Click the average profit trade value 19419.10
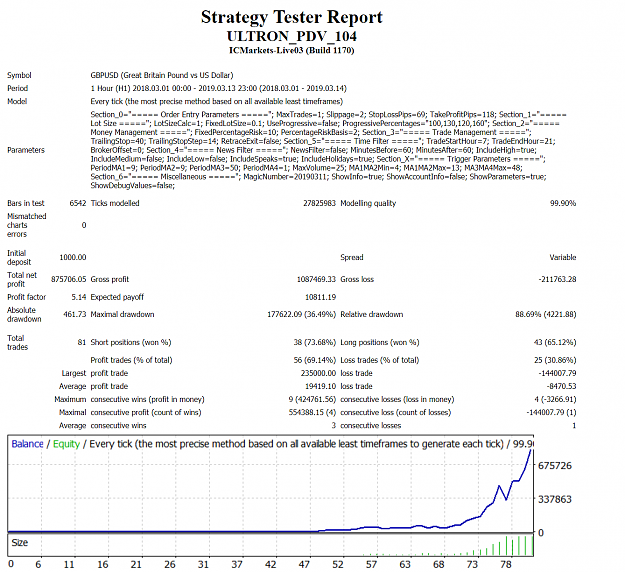 [x=320, y=387]
